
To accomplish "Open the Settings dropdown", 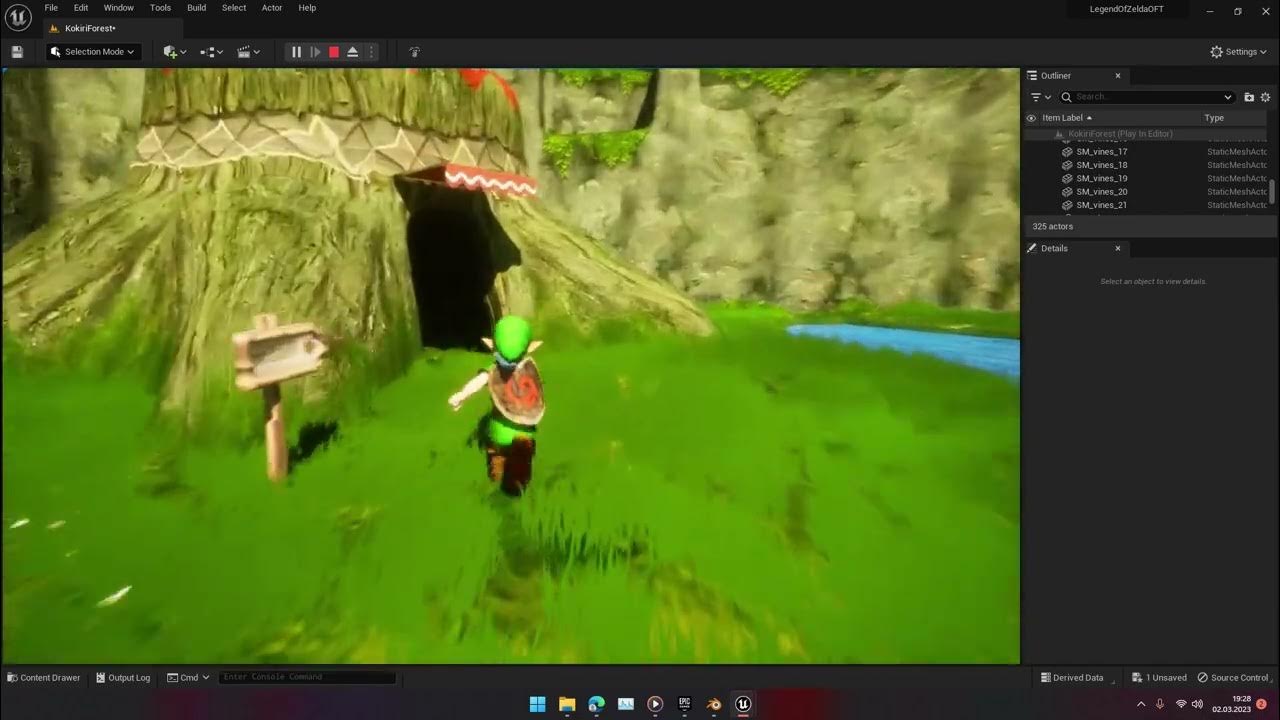I will click(x=1239, y=52).
